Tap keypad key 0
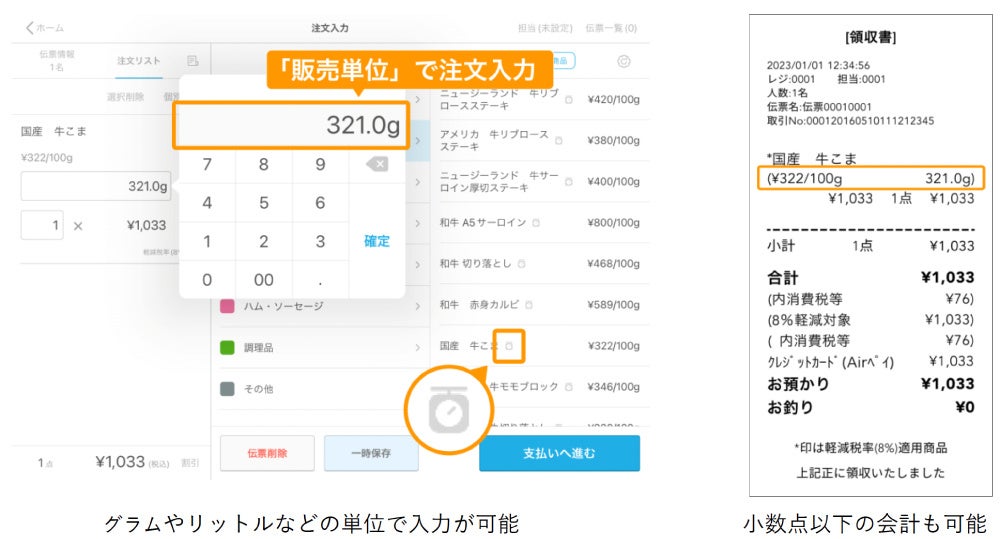This screenshot has width=1000, height=539. [x=207, y=279]
